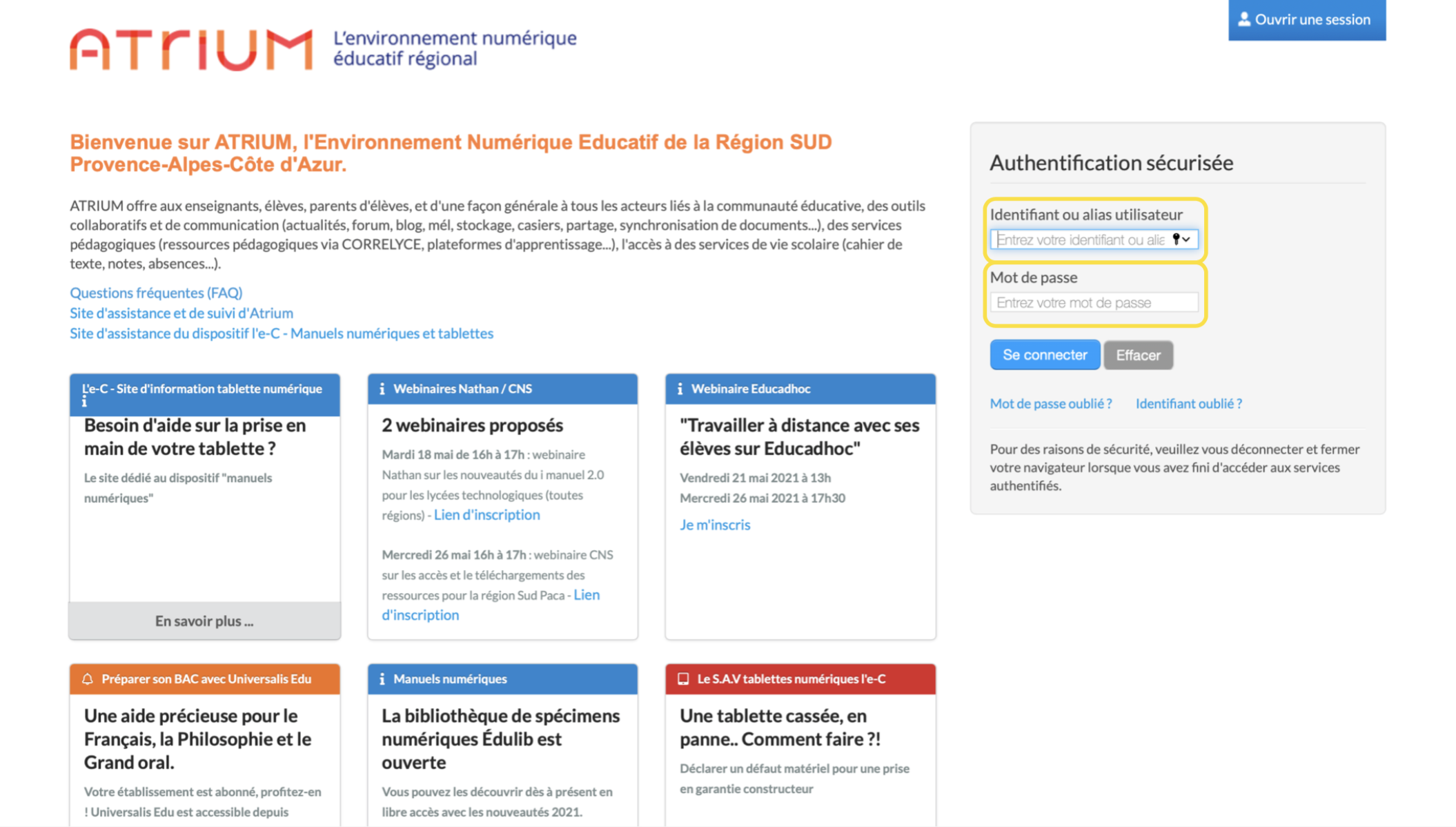Click info icon beside Webinaires Nathan / CNS
This screenshot has width=1456, height=827.
382,389
